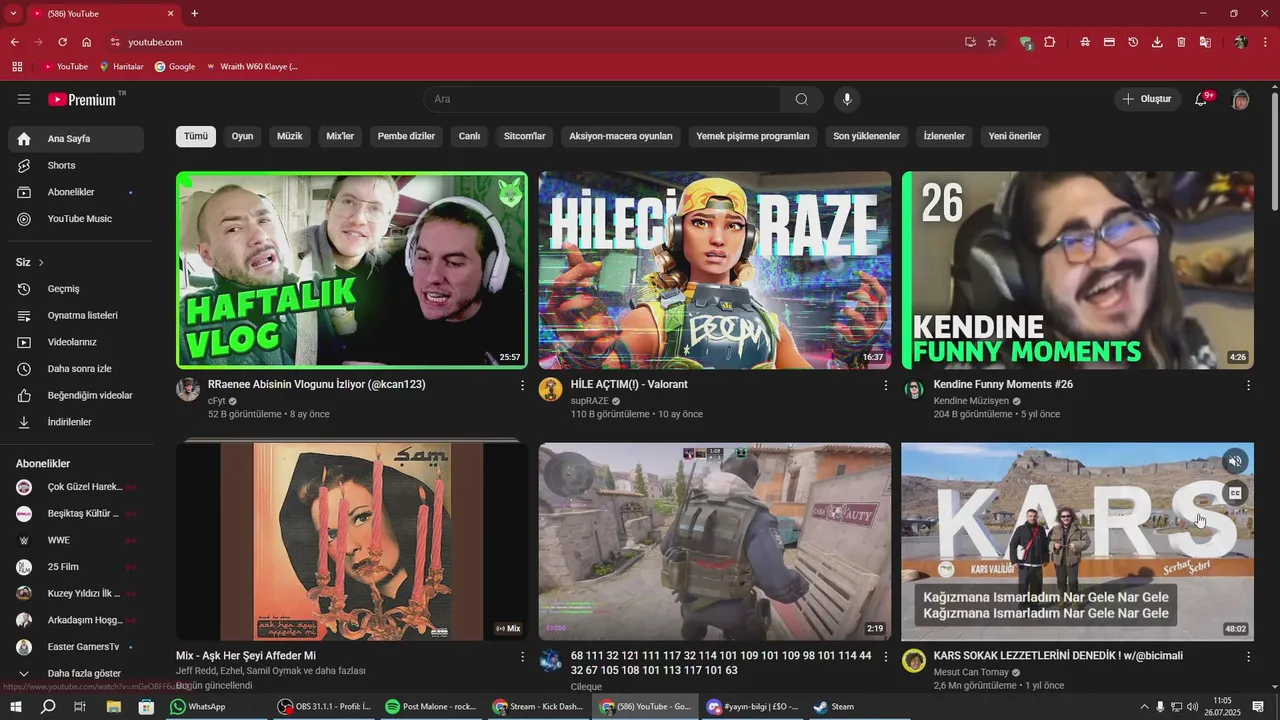
Task: Open the HİLECİ RAZE thumbnail
Action: pos(715,270)
